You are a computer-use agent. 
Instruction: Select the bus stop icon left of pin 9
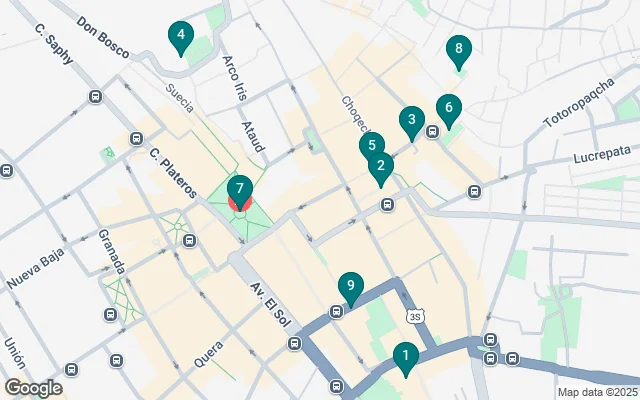point(336,312)
